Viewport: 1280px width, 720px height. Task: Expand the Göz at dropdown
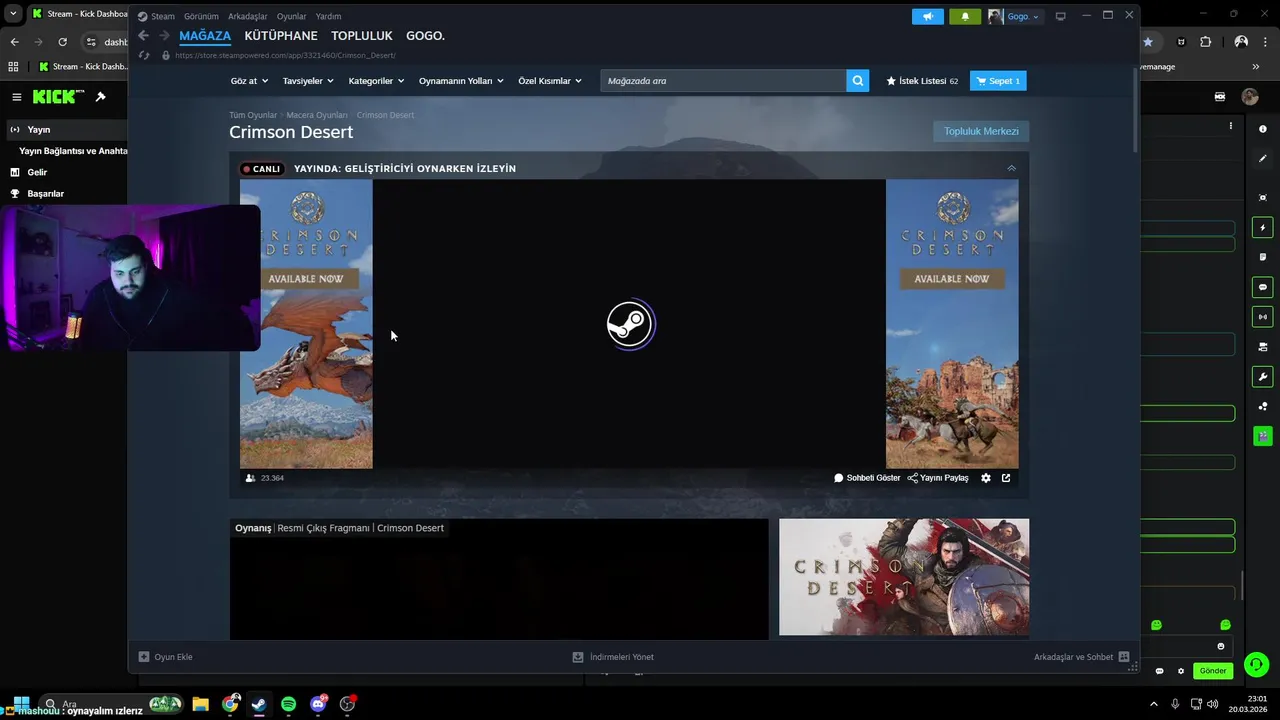249,81
